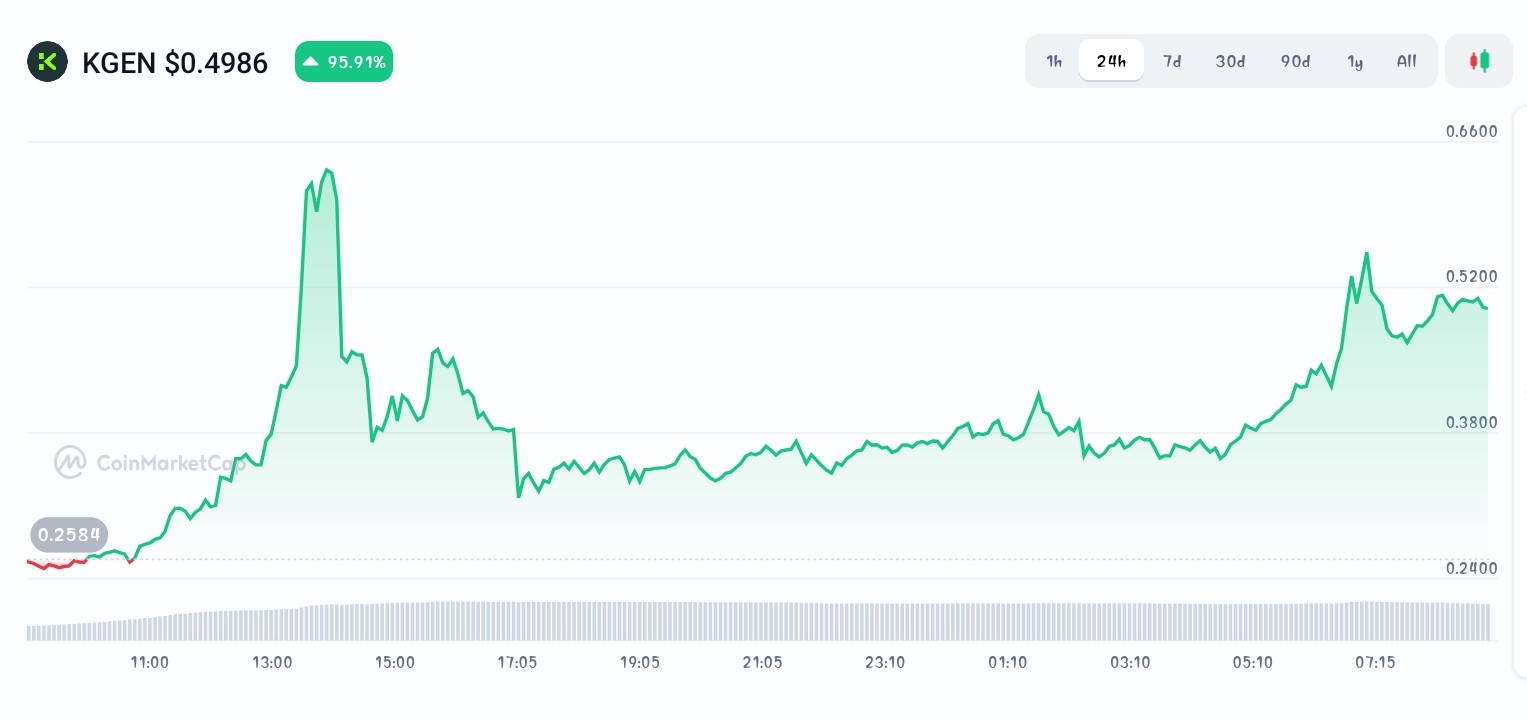
Task: Select the 1h time range tab
Action: [x=1054, y=61]
